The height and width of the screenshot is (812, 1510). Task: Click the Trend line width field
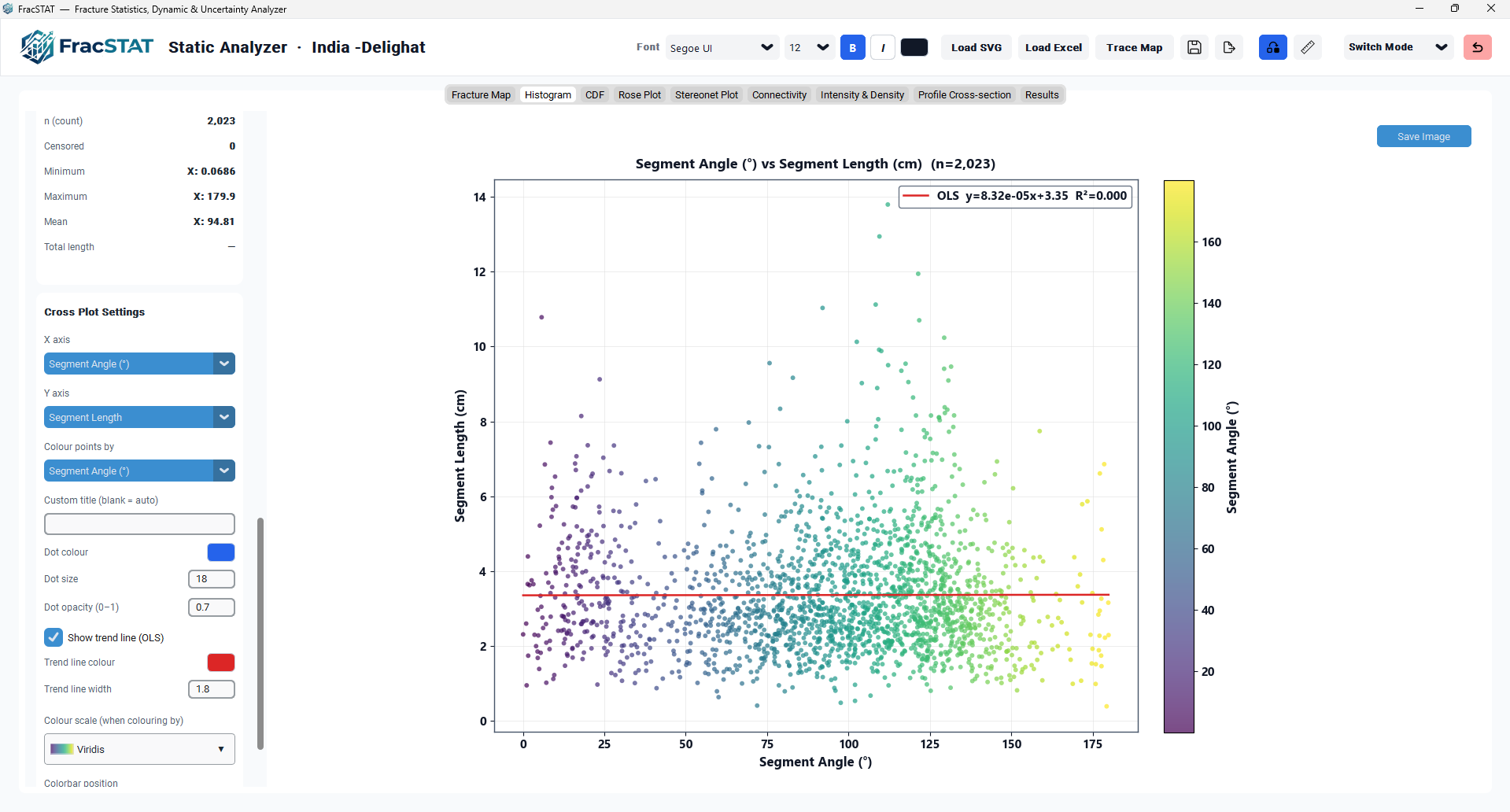coord(212,689)
